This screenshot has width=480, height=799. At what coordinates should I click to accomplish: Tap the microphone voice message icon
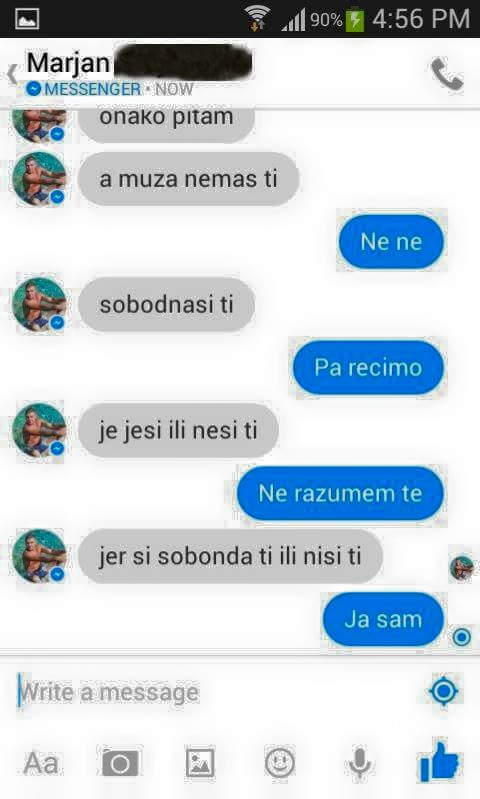359,763
